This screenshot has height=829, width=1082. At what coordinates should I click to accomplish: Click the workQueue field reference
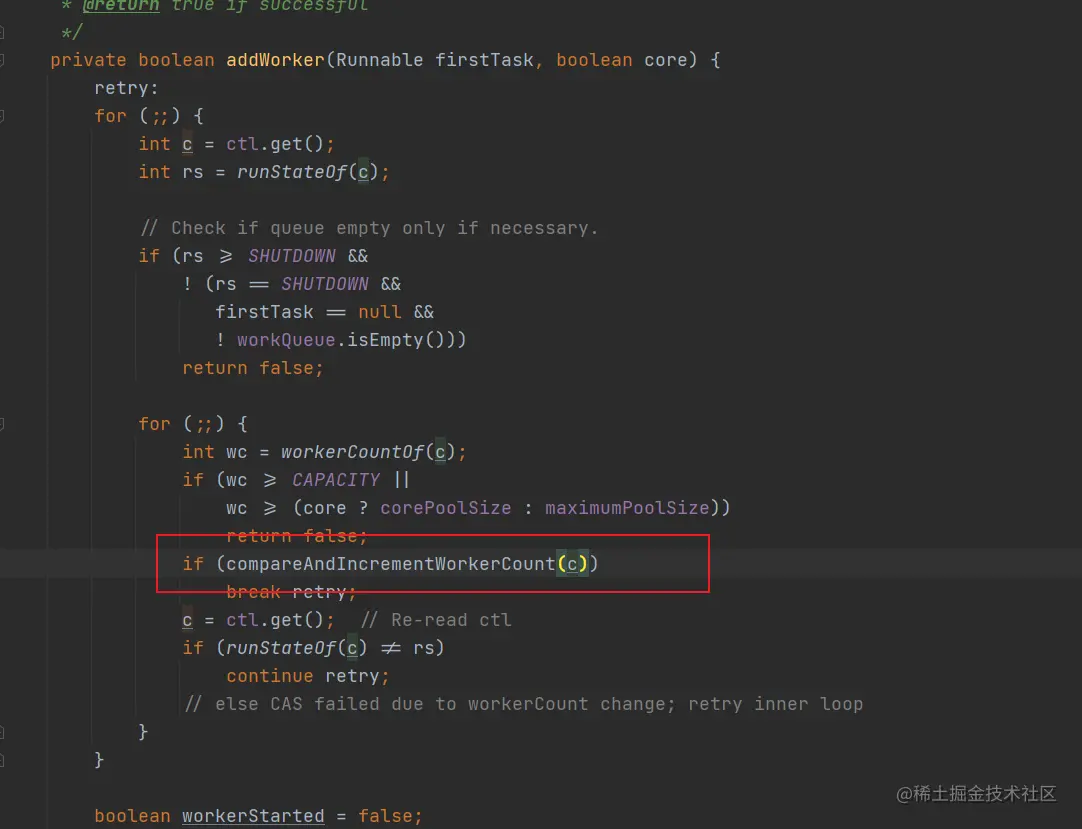[x=286, y=340]
